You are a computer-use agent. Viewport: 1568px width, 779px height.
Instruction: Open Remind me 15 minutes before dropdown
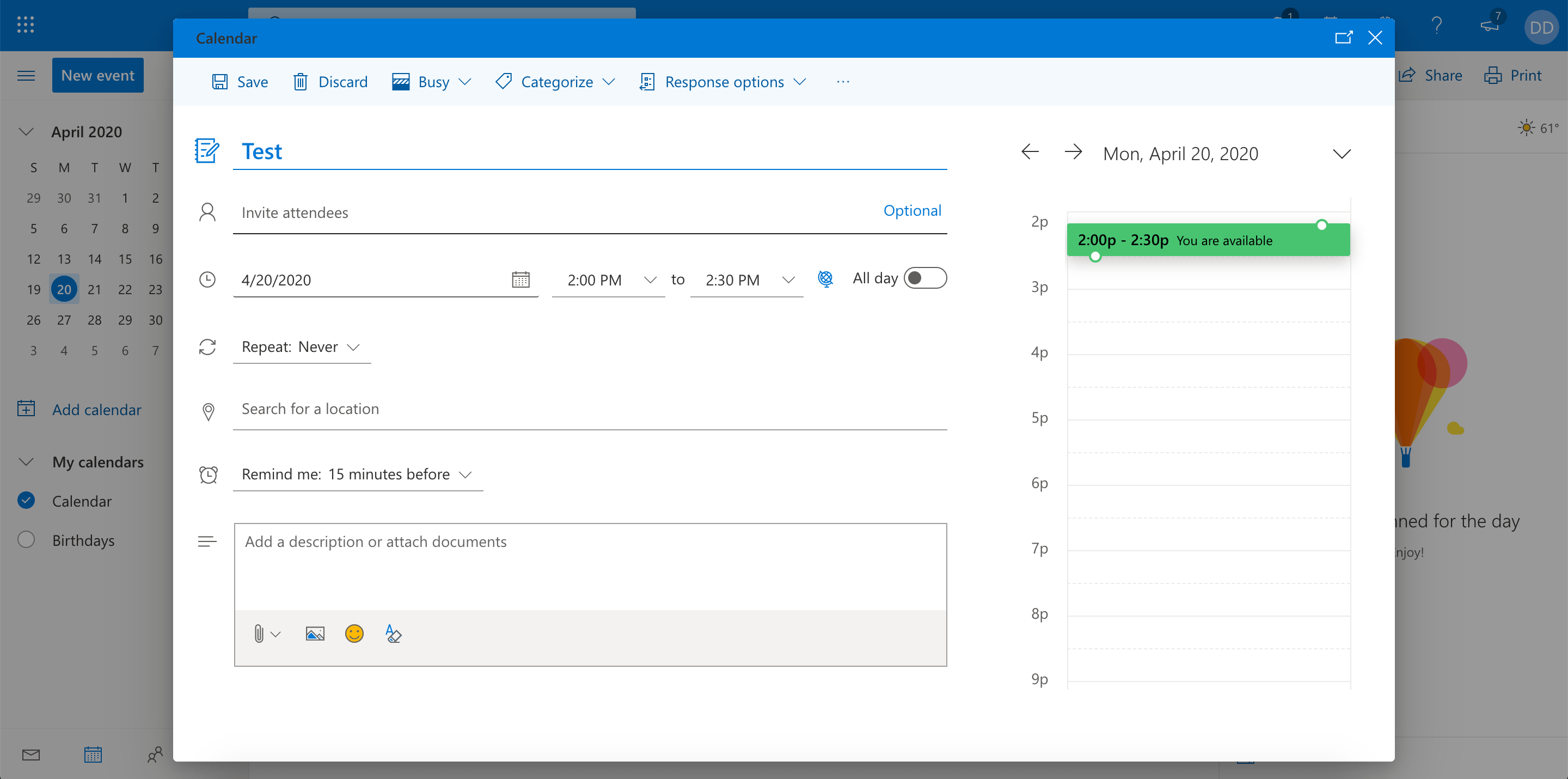pos(357,474)
